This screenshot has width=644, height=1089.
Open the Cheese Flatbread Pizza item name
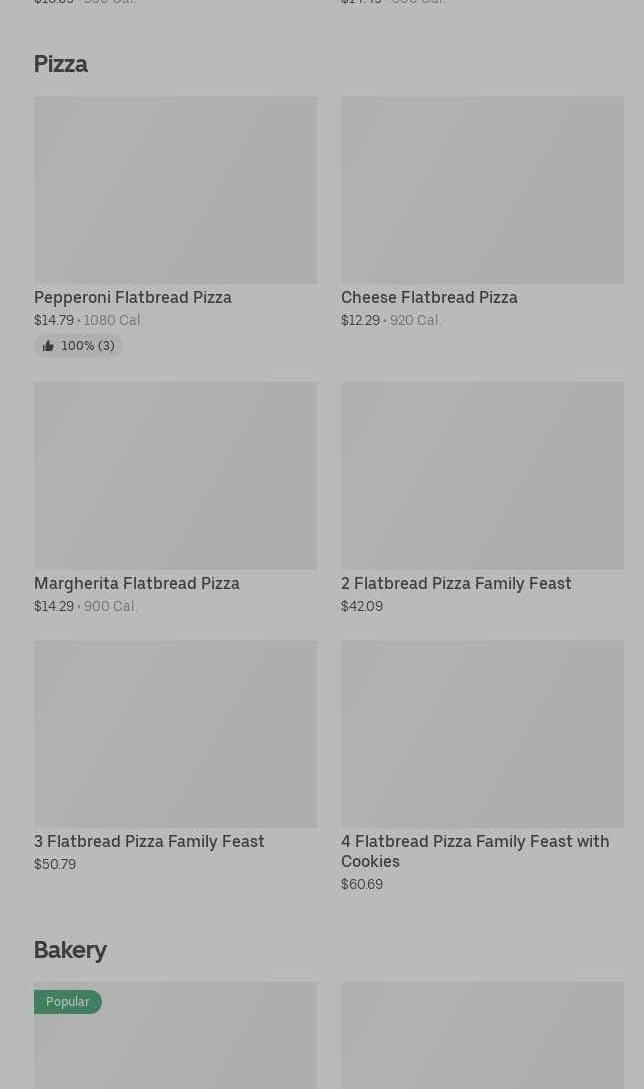[429, 297]
